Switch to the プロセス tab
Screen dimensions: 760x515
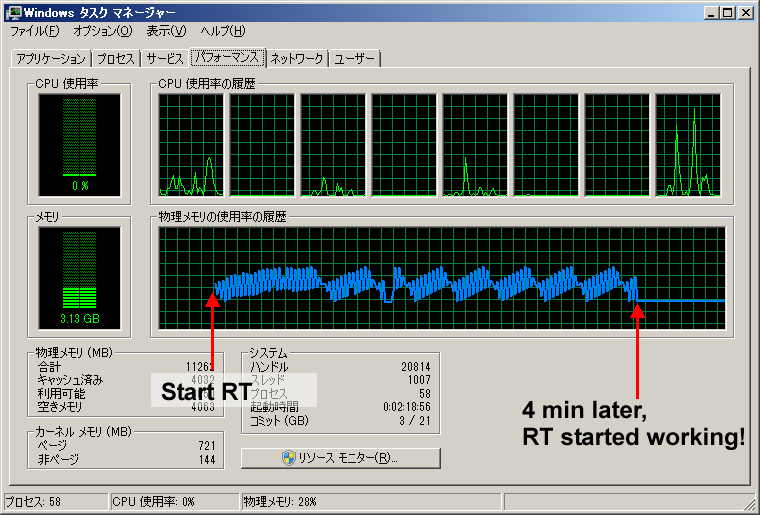[115, 59]
